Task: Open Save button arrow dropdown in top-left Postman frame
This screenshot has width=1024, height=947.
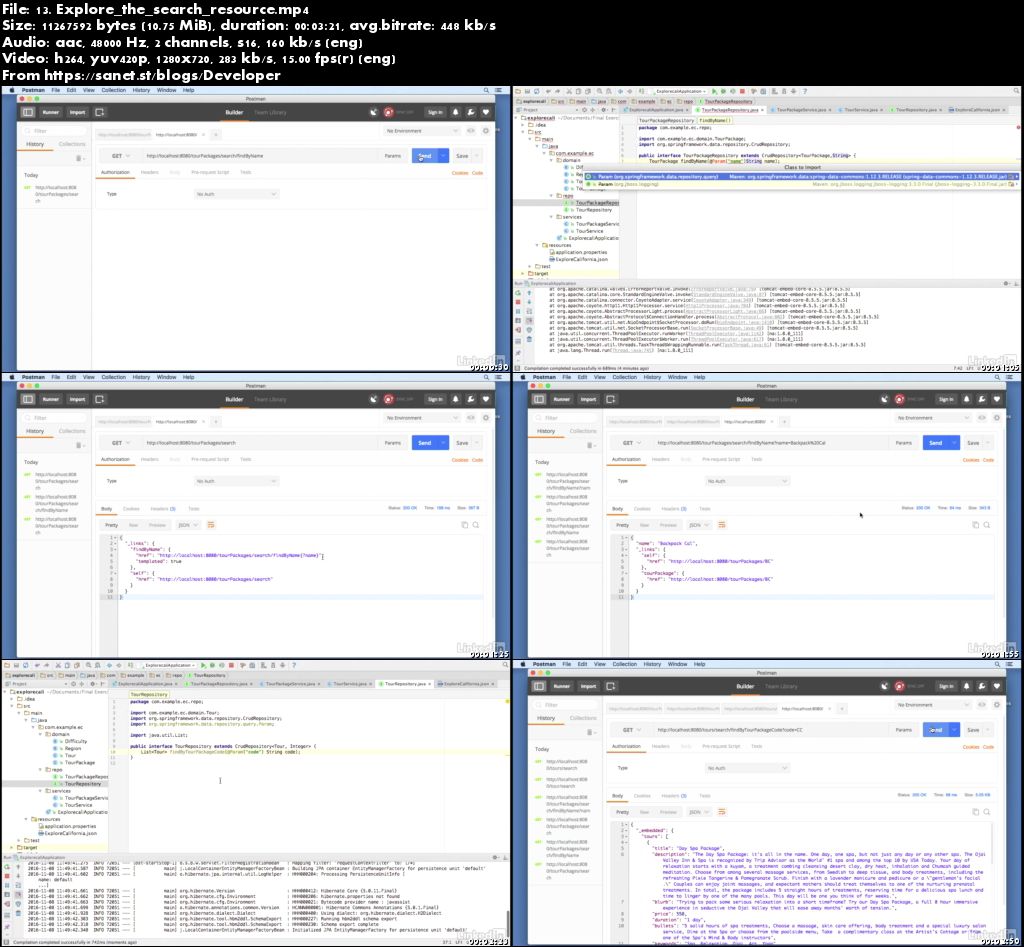Action: tap(477, 156)
